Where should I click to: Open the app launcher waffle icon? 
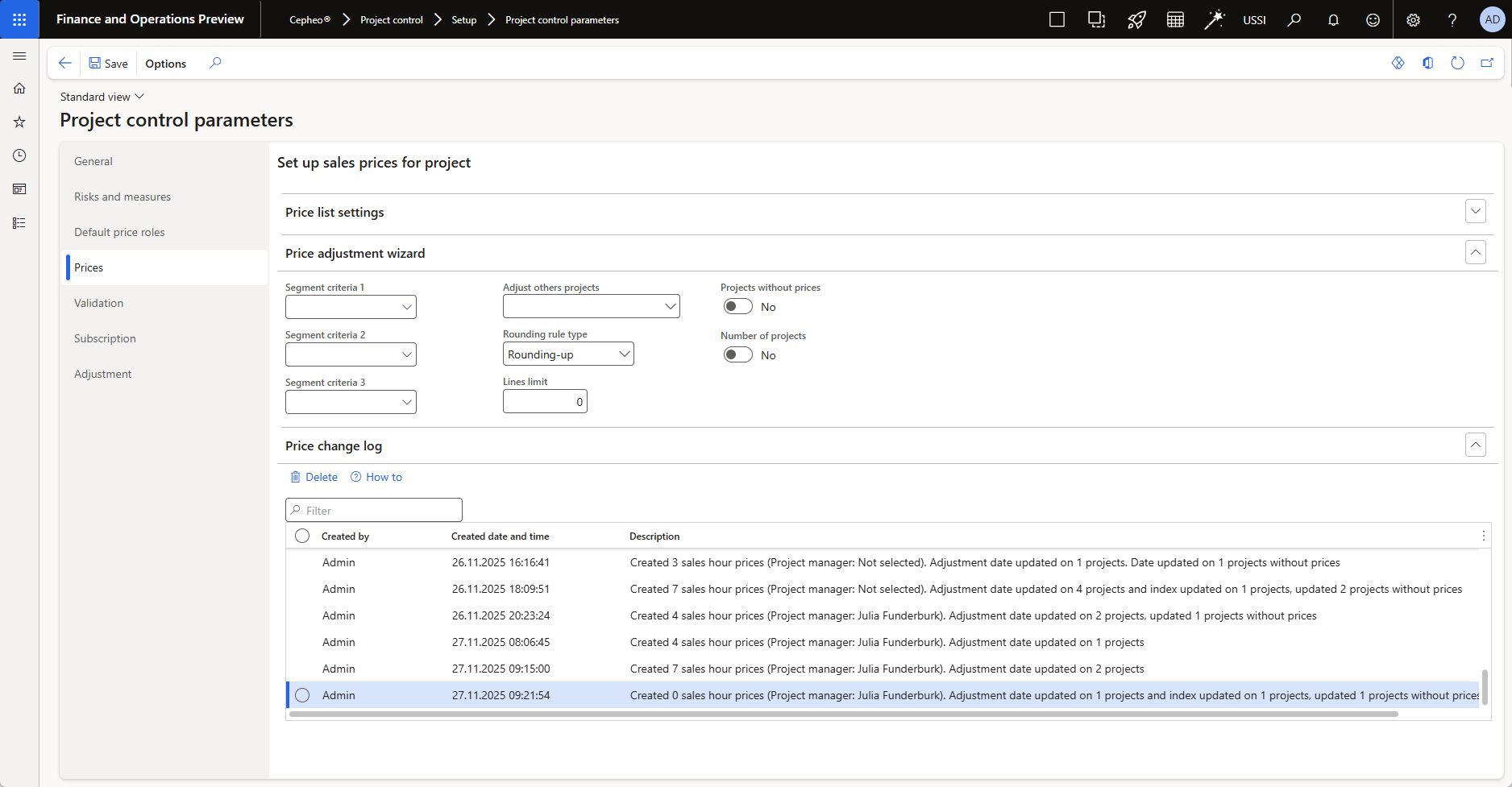click(x=19, y=19)
